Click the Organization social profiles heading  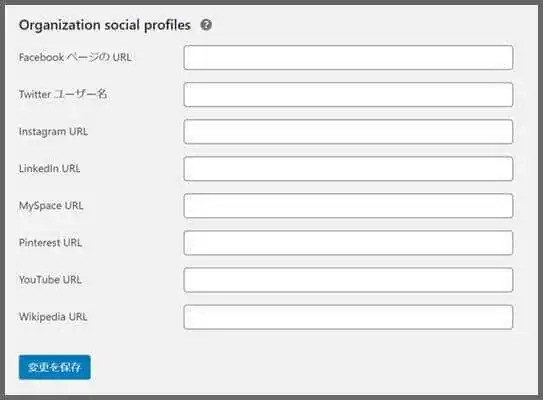point(105,25)
